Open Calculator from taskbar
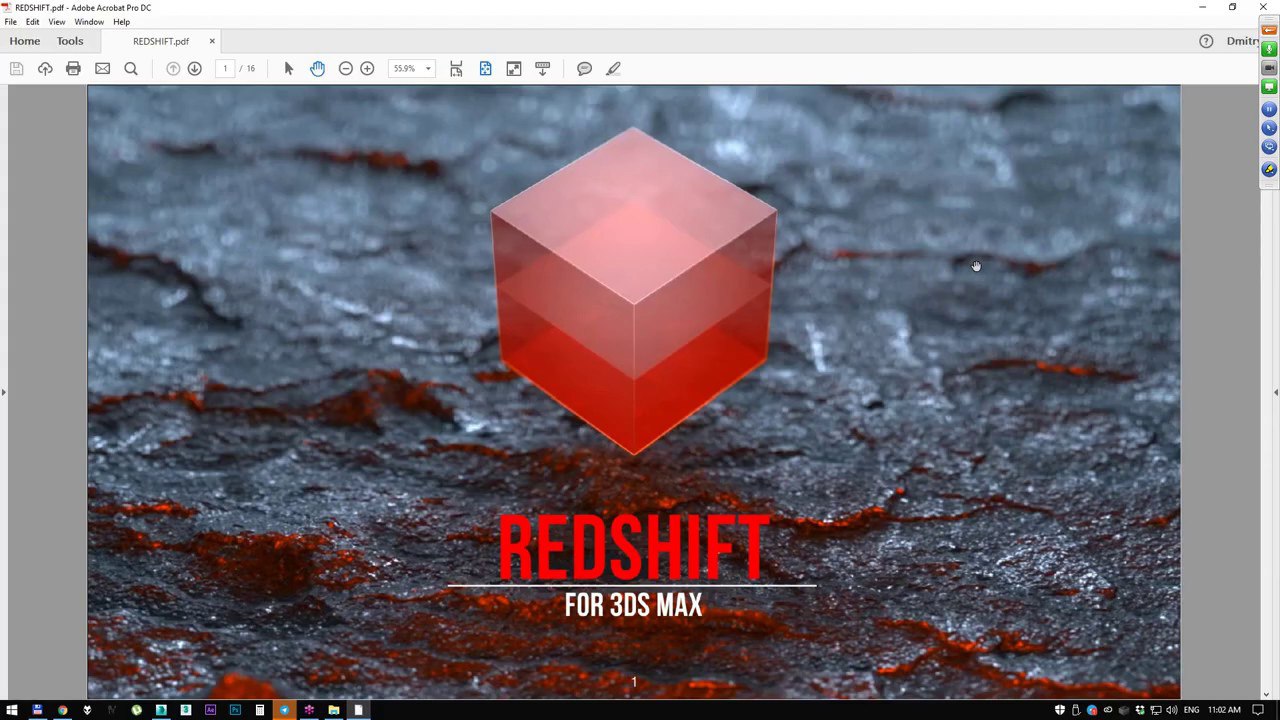The width and height of the screenshot is (1280, 720). click(259, 710)
